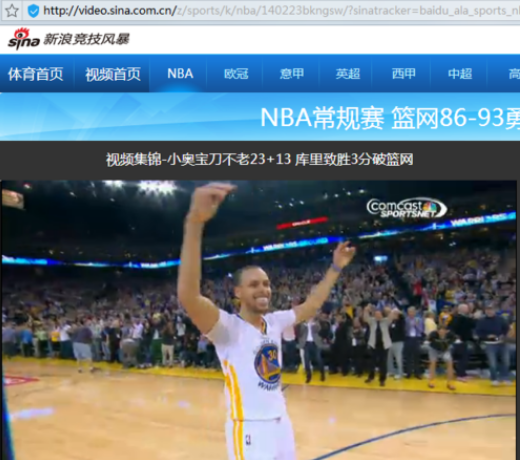Click the URL address bar field
This screenshot has height=460, width=520.
click(x=280, y=11)
